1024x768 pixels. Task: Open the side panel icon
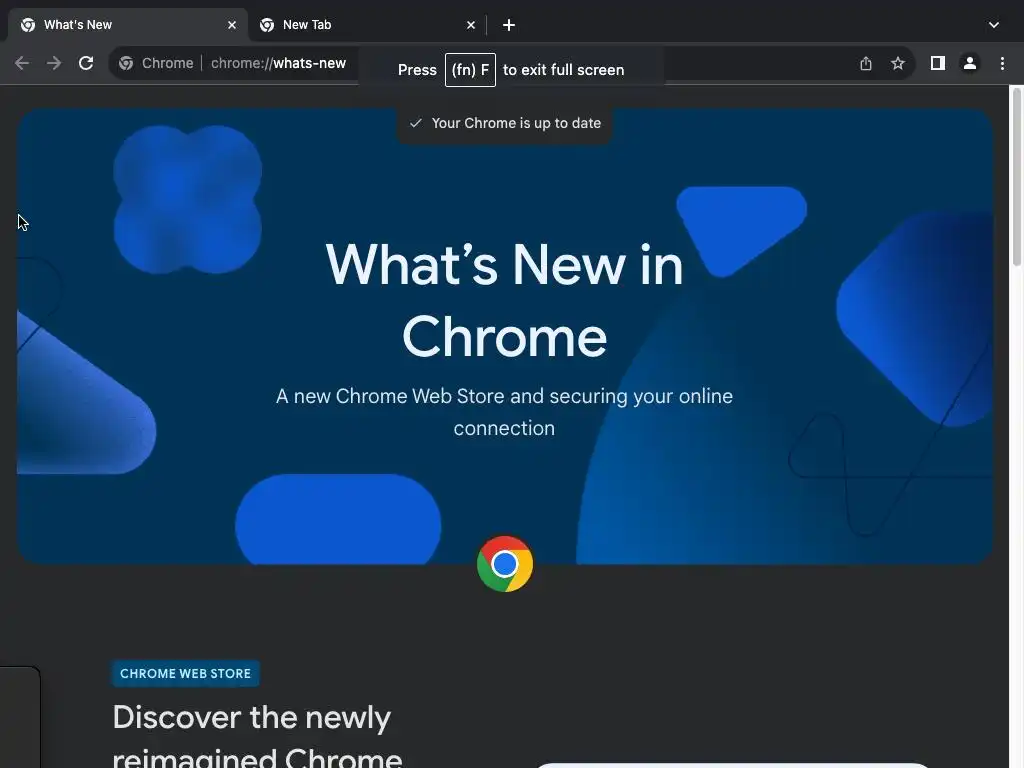[938, 63]
